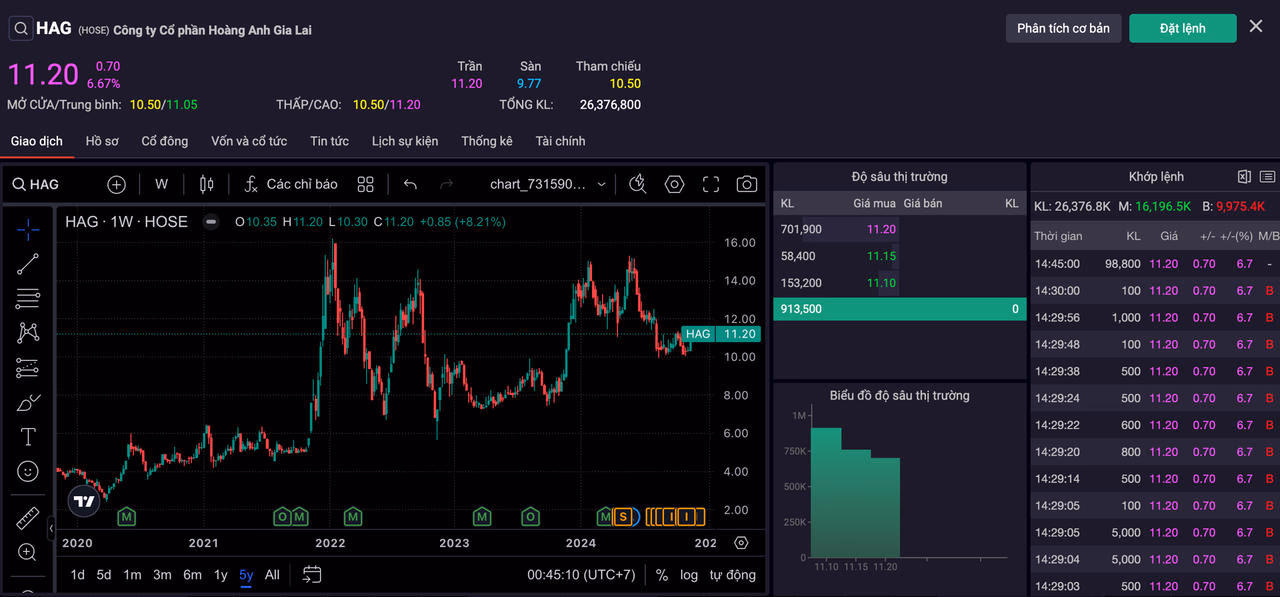
Task: Pick the ruler measure tool
Action: point(28,518)
